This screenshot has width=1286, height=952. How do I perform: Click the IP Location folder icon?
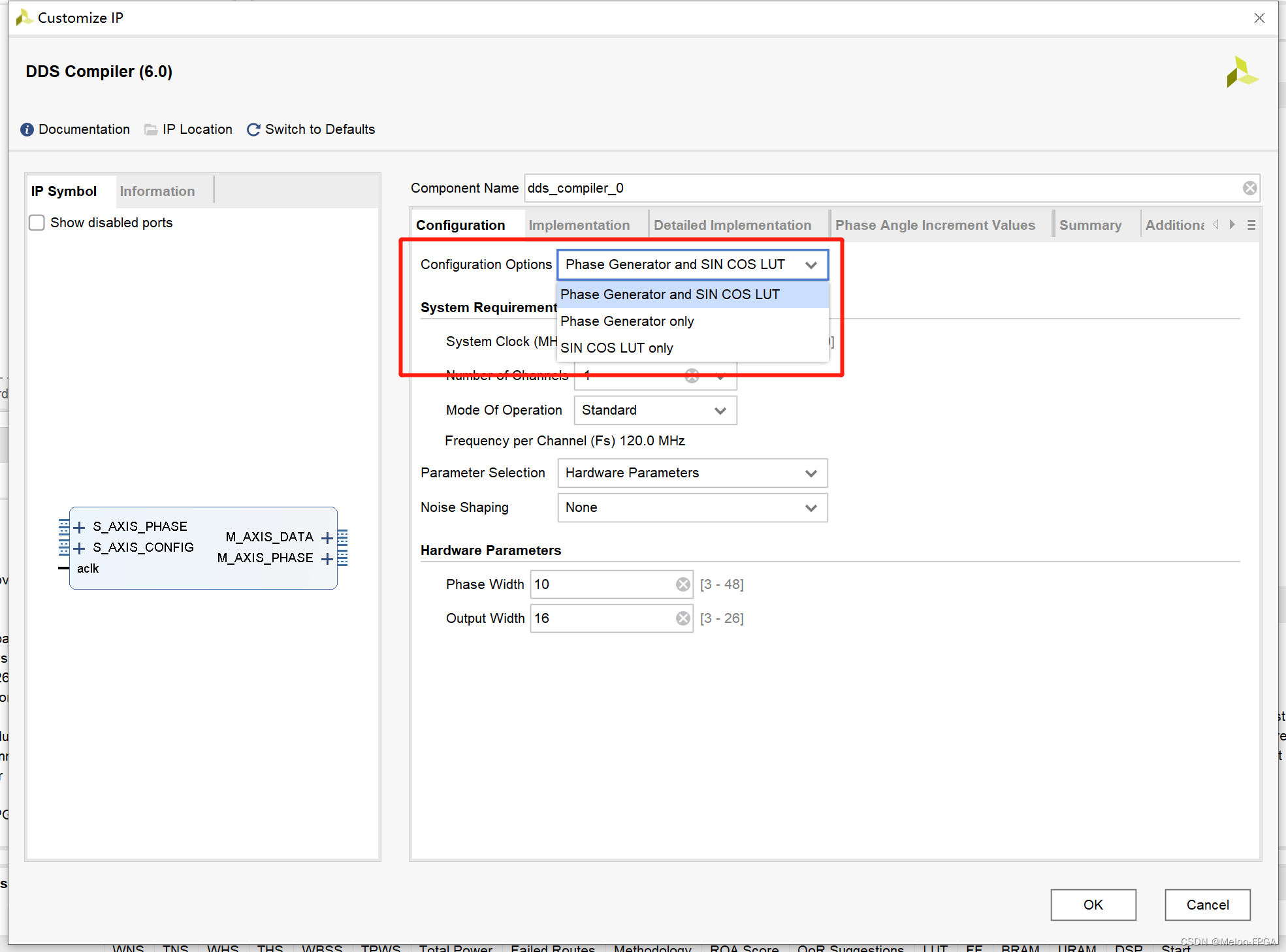click(x=151, y=129)
